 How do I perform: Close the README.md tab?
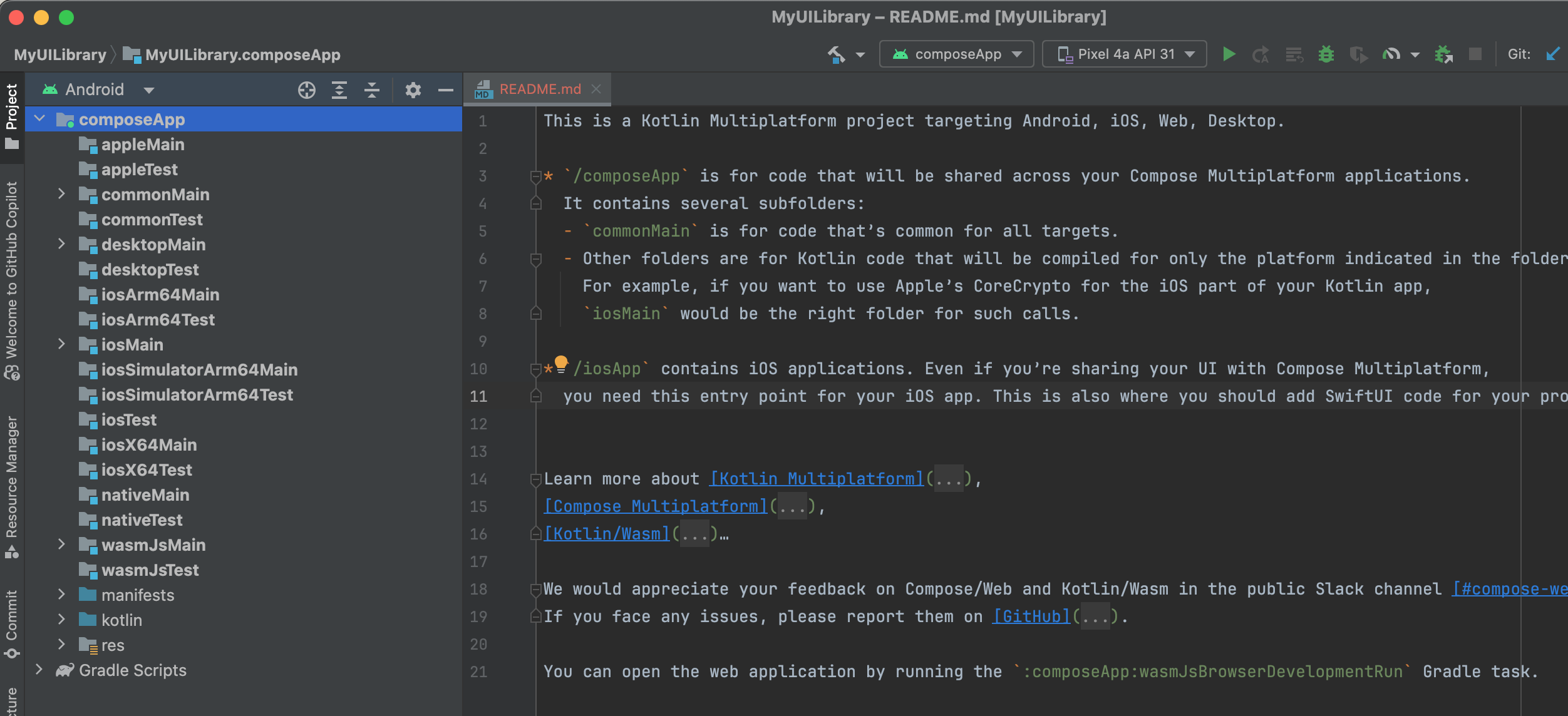596,89
